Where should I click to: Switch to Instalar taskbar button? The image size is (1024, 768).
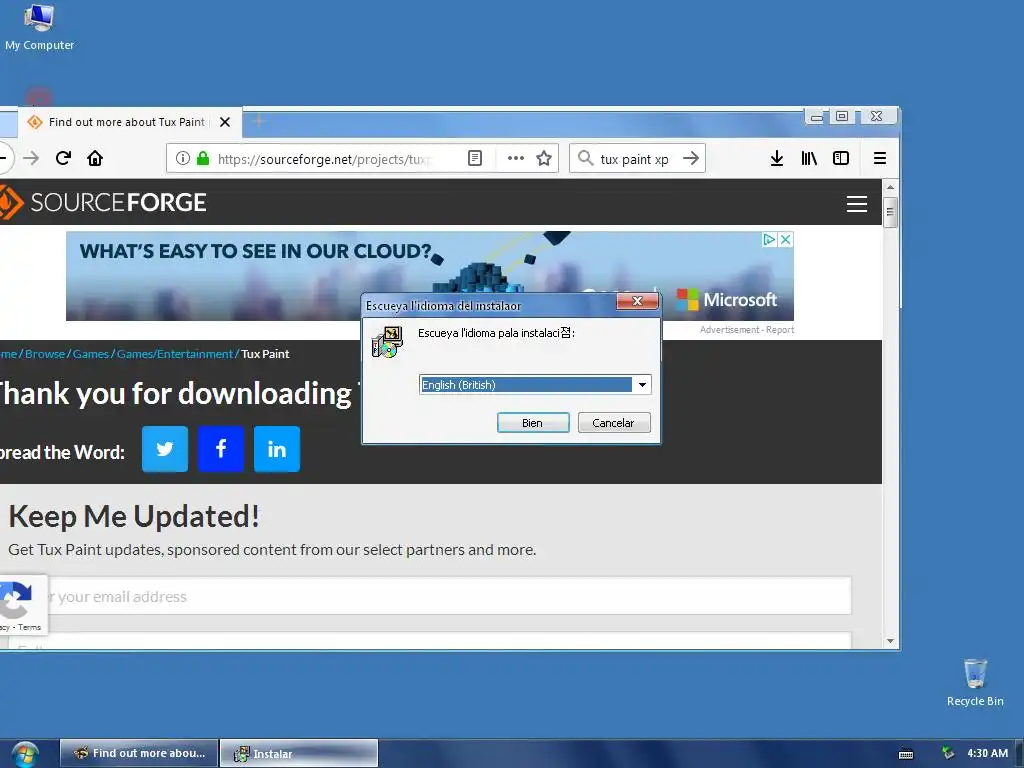pyautogui.click(x=299, y=753)
